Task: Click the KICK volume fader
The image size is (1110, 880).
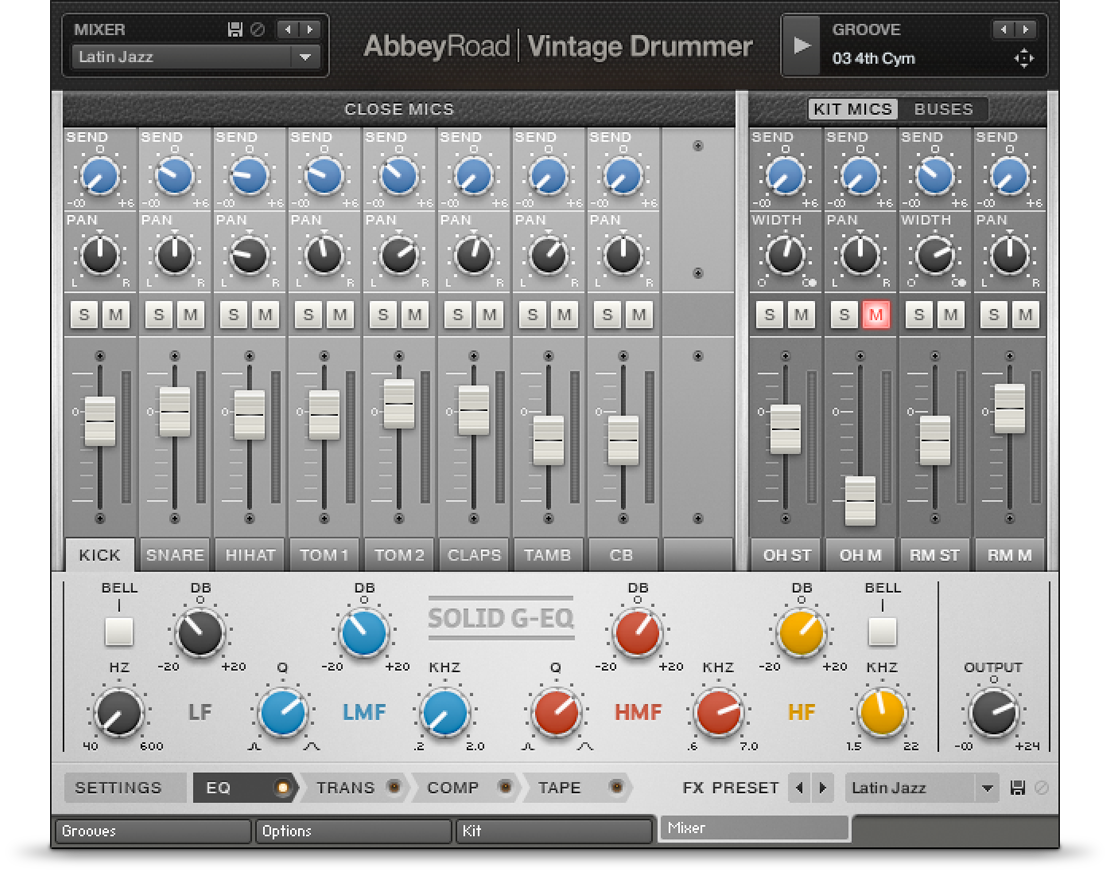Action: 100,421
